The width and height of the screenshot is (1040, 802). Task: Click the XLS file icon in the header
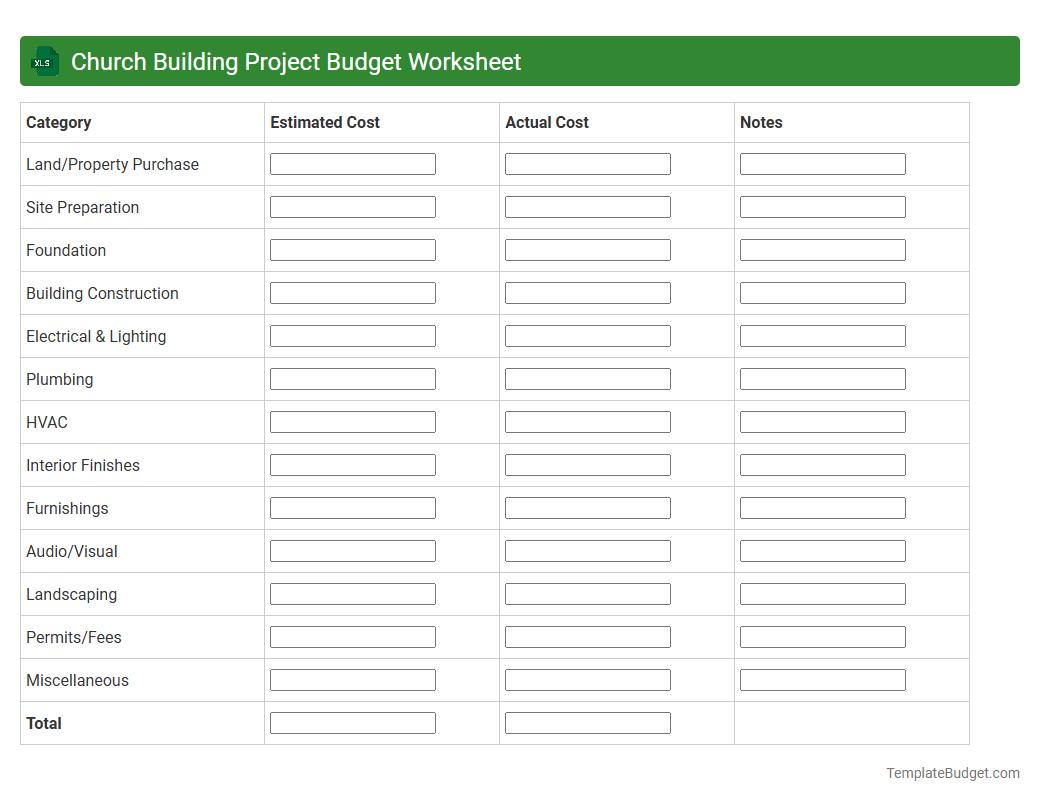coord(44,61)
